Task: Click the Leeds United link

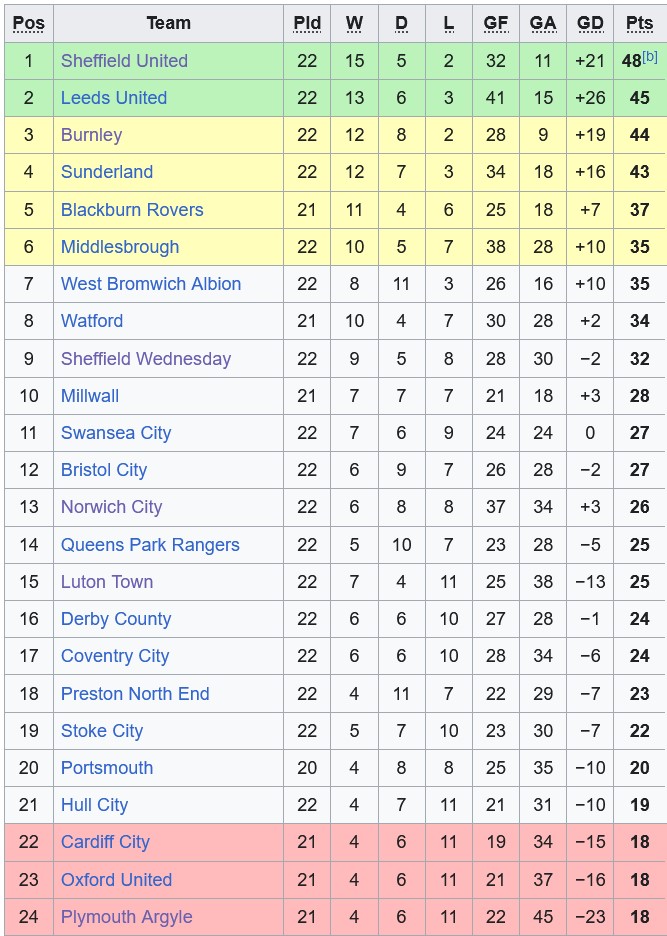Action: 114,98
